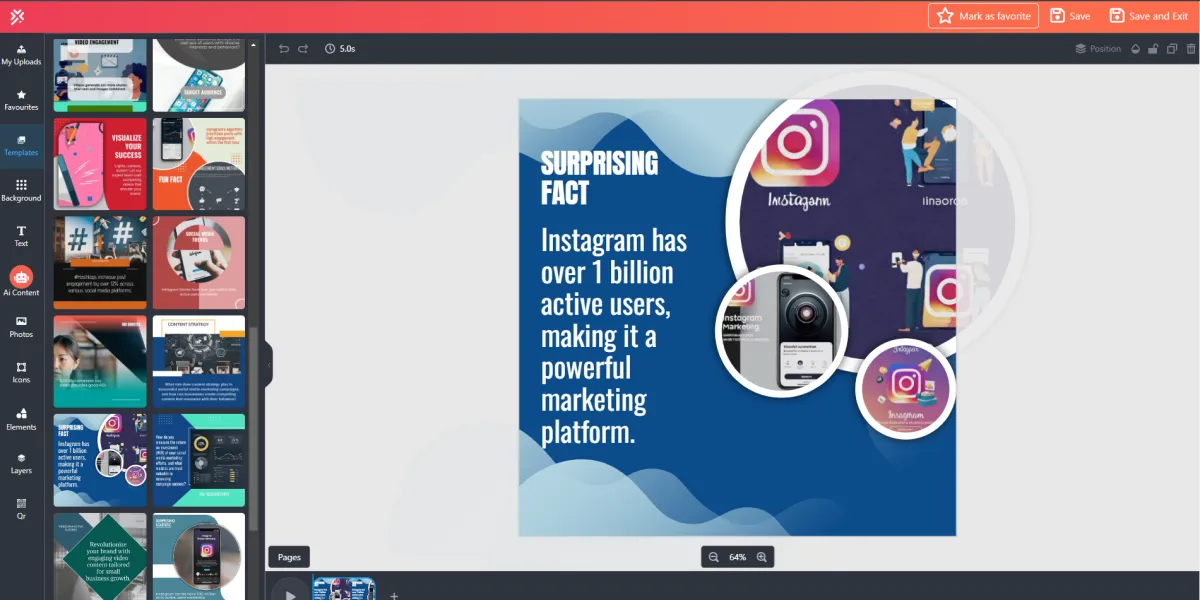This screenshot has height=600, width=1200.
Task: Open the Text tool panel
Action: 21,236
